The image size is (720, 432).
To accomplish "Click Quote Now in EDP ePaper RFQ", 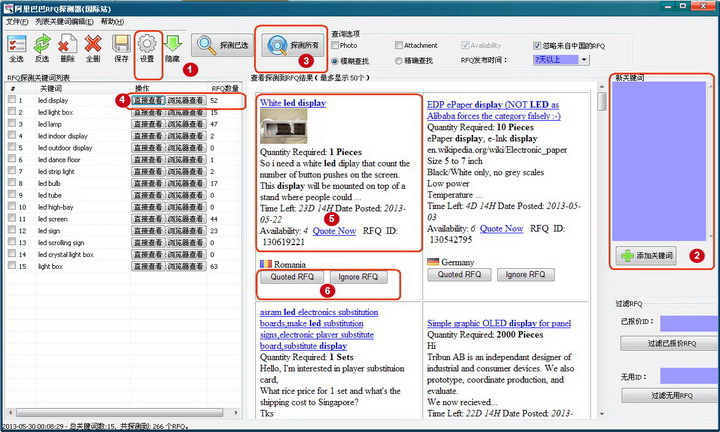I will tap(501, 229).
